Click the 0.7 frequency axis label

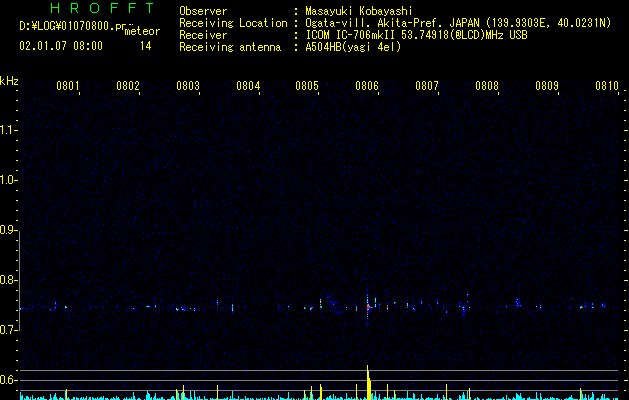[8, 330]
